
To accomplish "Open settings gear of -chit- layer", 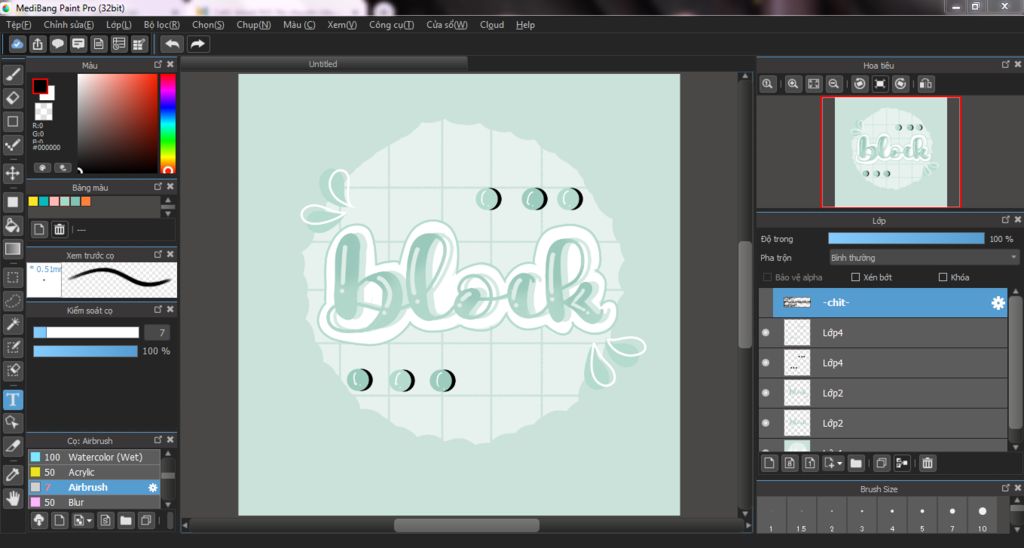I will (x=997, y=302).
